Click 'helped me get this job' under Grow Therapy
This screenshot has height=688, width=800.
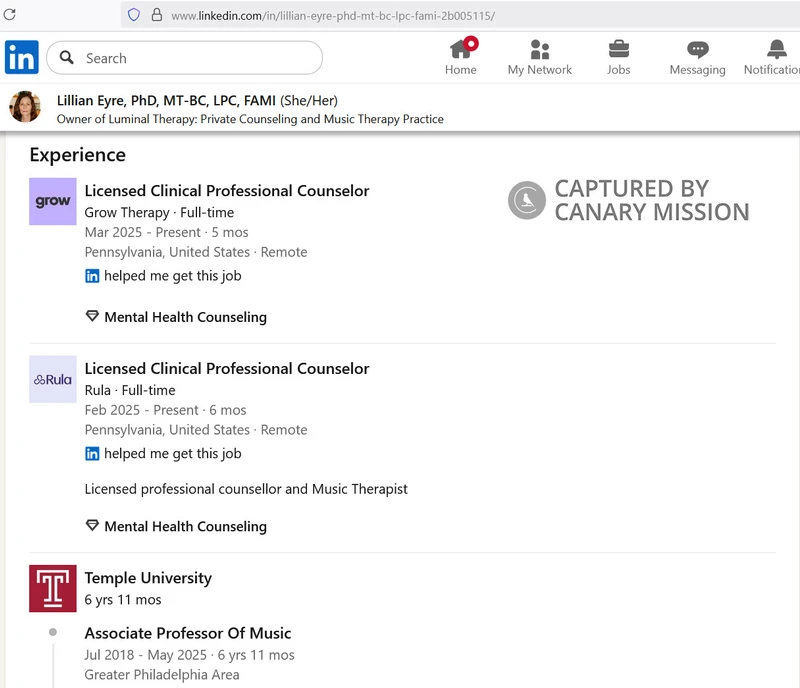pyautogui.click(x=172, y=276)
